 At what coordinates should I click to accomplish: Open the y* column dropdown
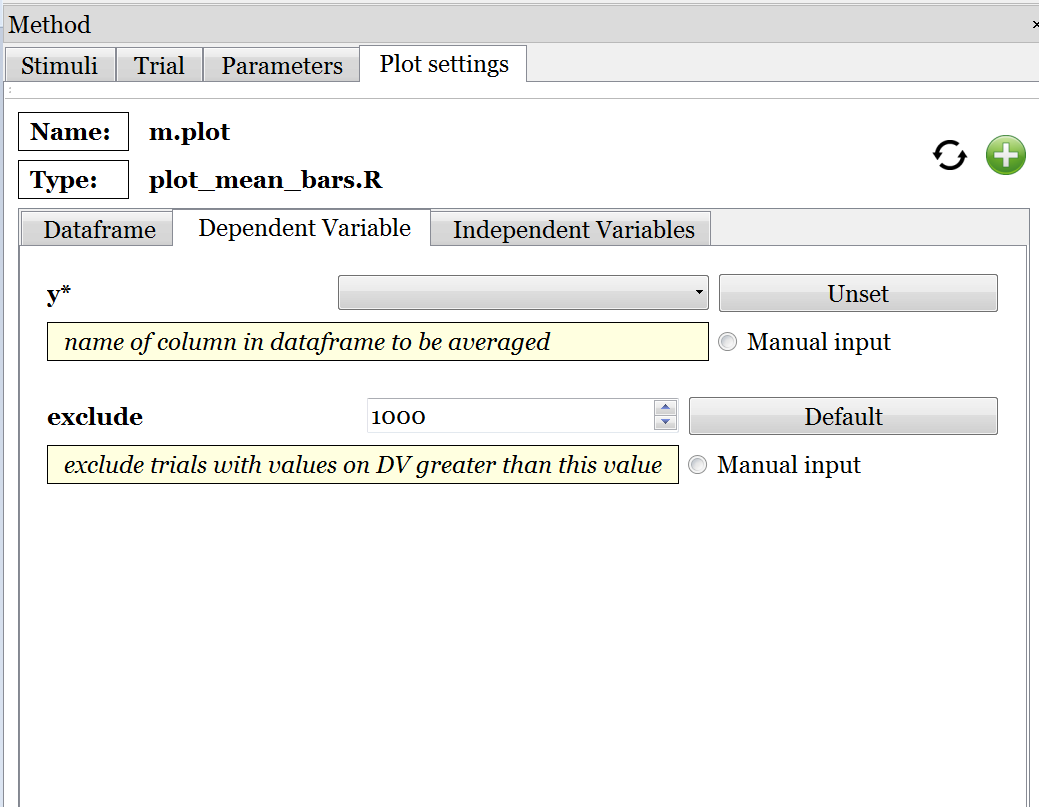click(x=523, y=293)
